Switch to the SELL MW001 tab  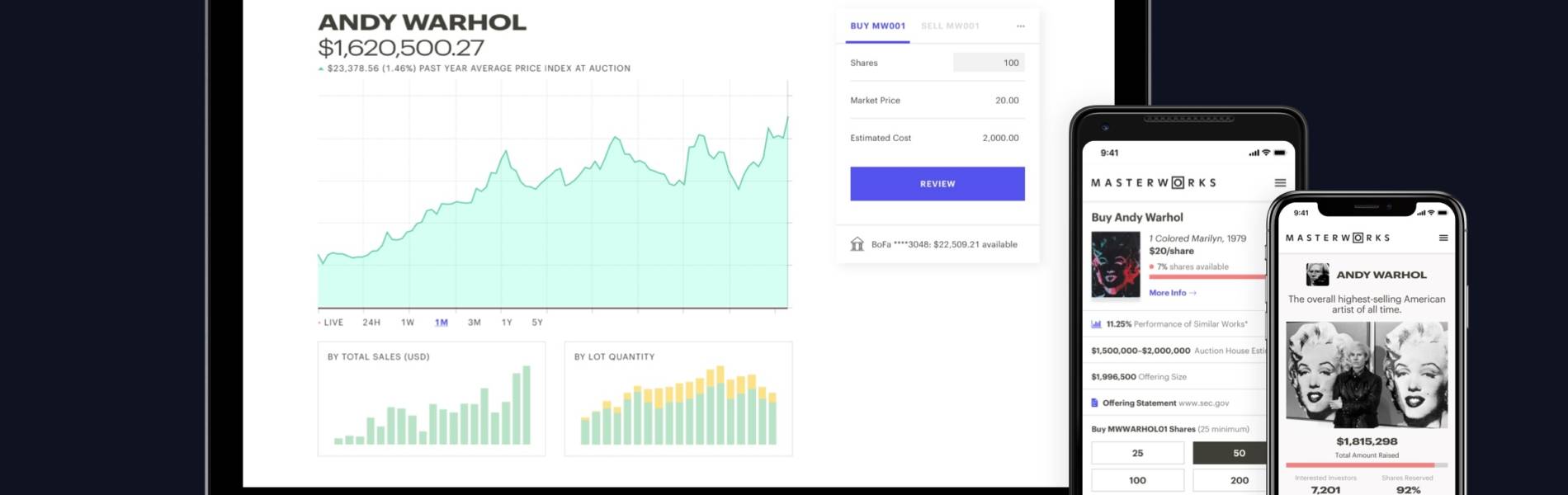pos(950,26)
